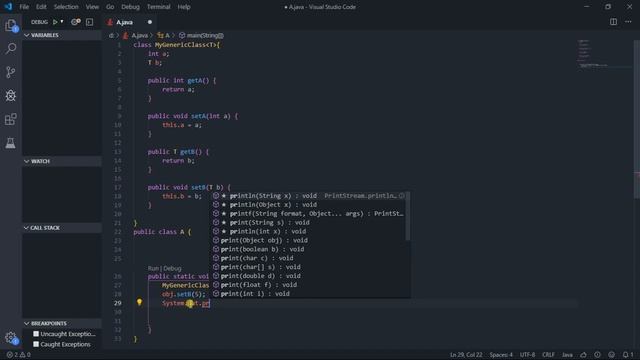The image size is (640, 360).
Task: Toggle Caught Exceptions breakpoint checkbox
Action: pos(36,344)
